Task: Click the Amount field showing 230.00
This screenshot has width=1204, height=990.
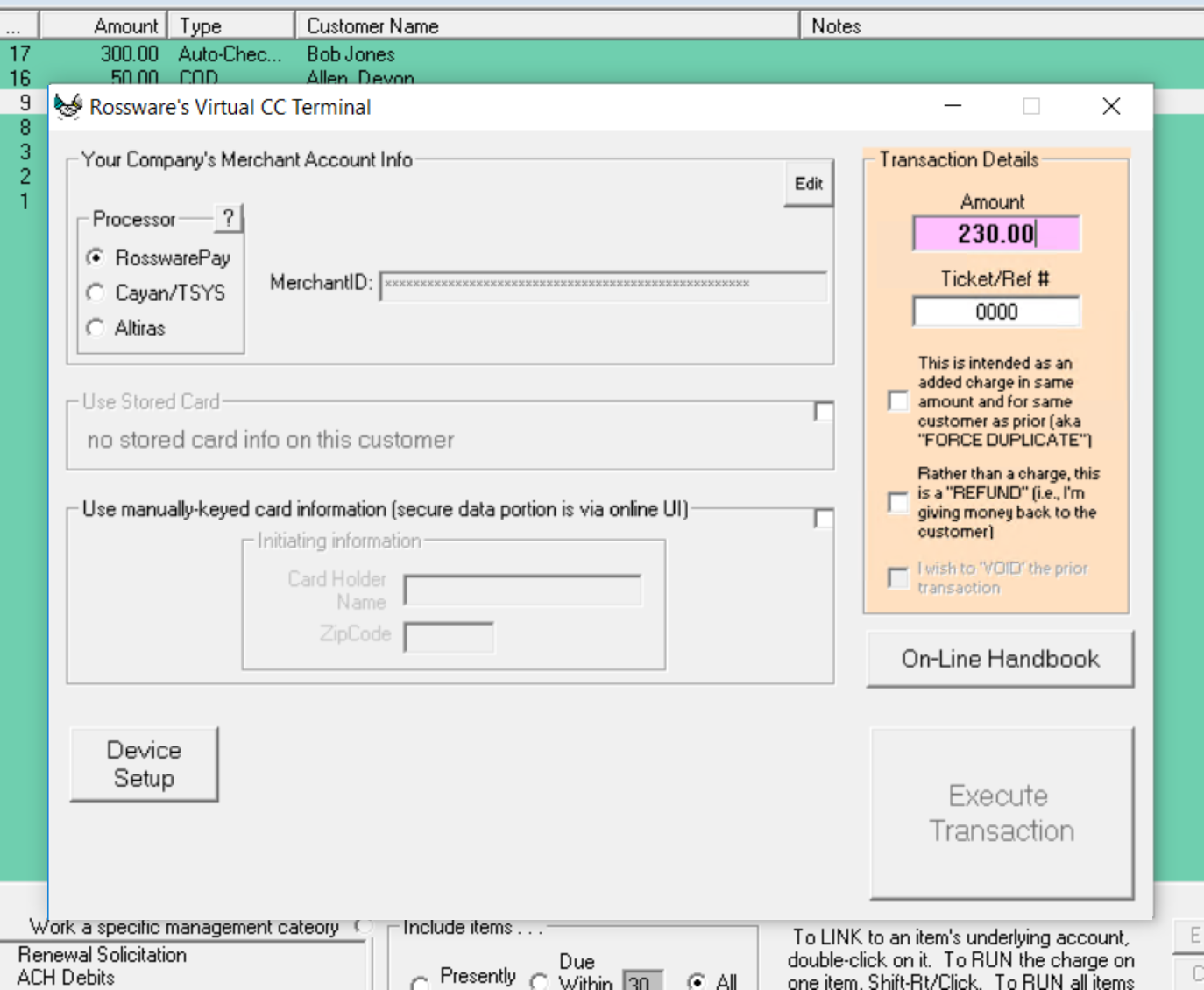Action: click(995, 234)
